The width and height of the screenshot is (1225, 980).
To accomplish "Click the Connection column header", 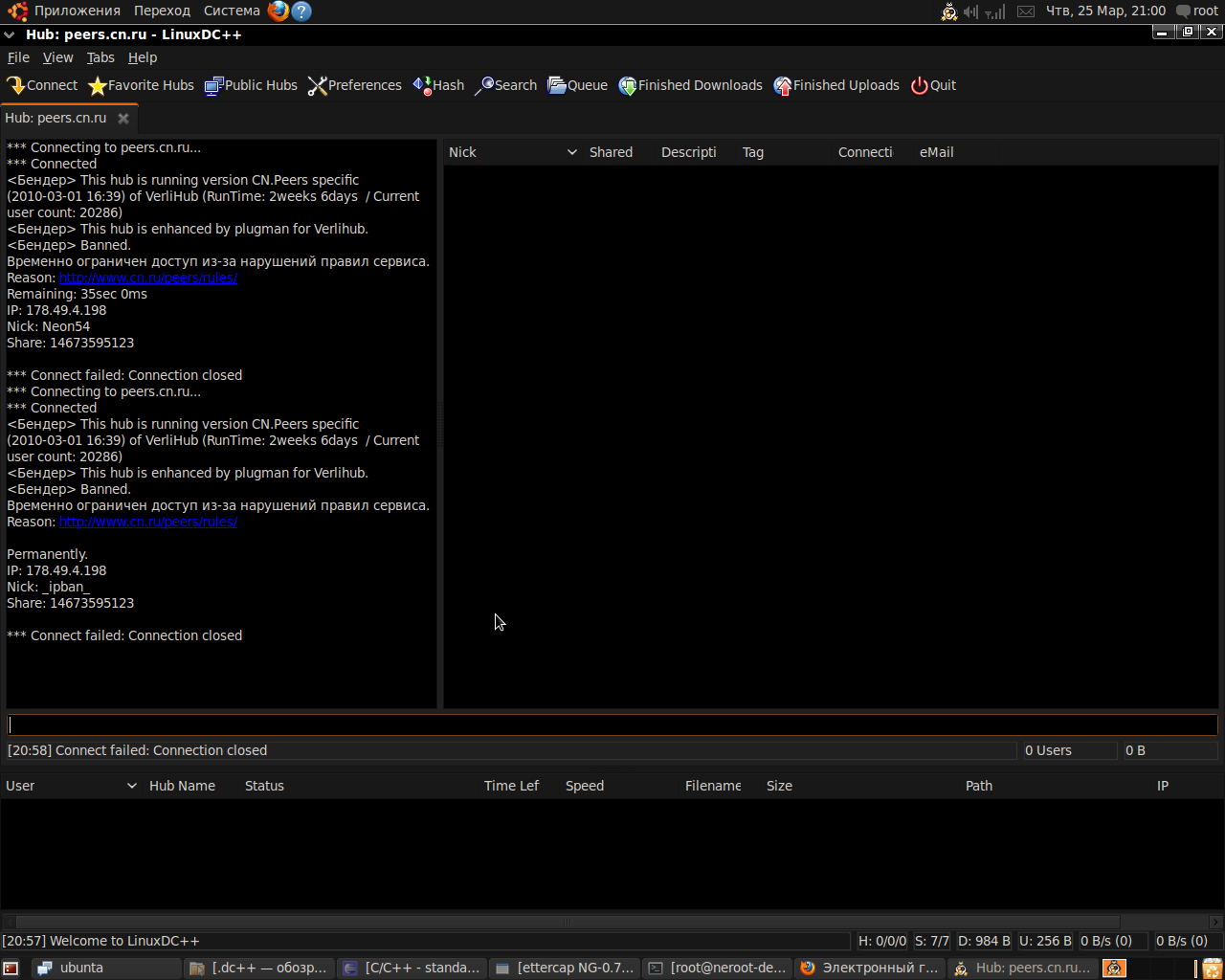I will coord(873,152).
